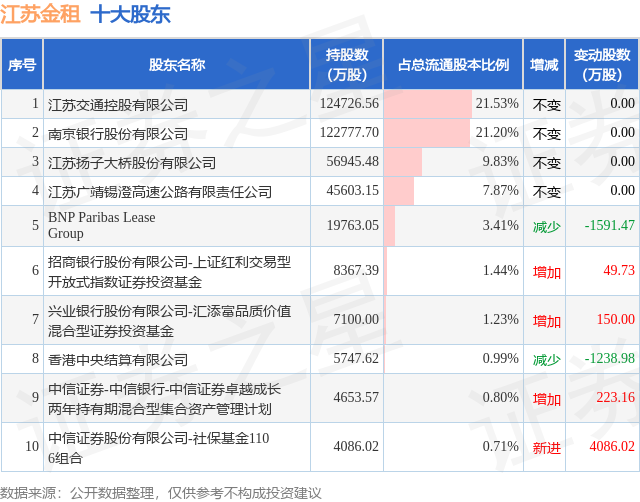This screenshot has width=640, height=502.
Task: Click holding value 5747.62
Action: click(356, 358)
